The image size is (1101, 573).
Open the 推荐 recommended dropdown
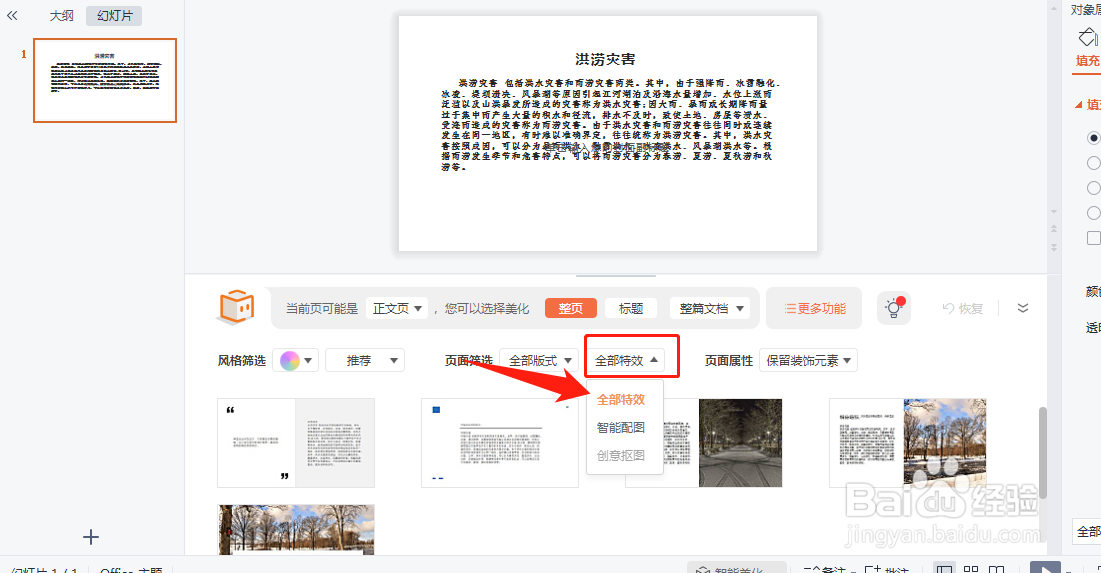[365, 360]
